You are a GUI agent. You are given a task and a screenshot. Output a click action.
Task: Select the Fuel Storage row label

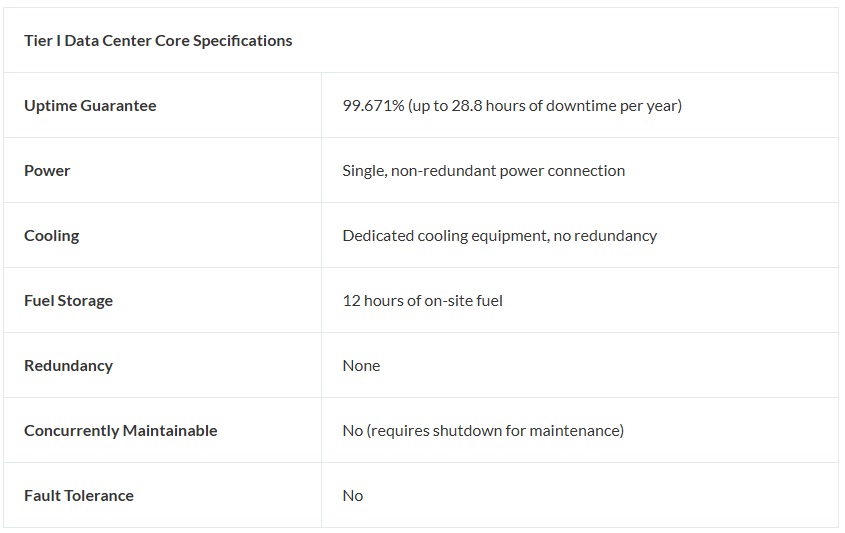[68, 301]
